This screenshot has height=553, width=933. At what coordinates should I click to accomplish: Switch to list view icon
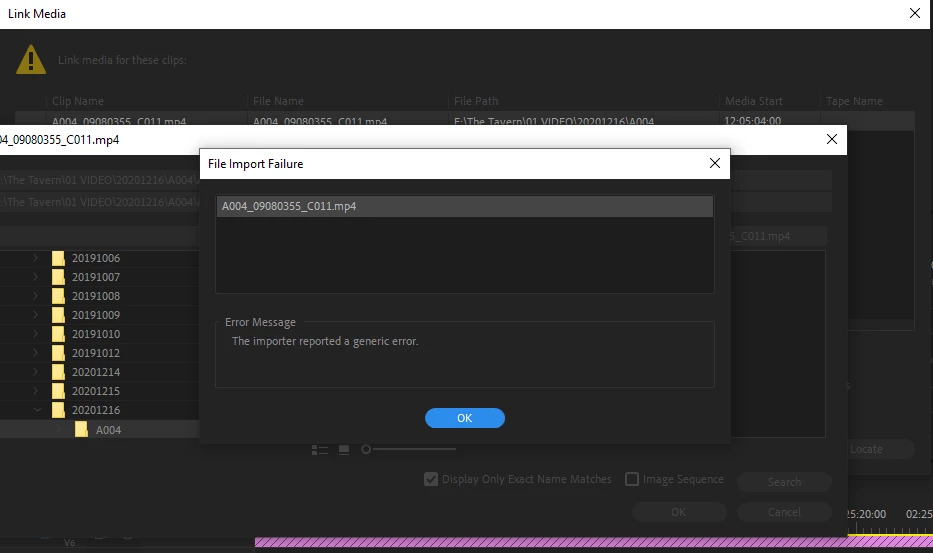[320, 450]
